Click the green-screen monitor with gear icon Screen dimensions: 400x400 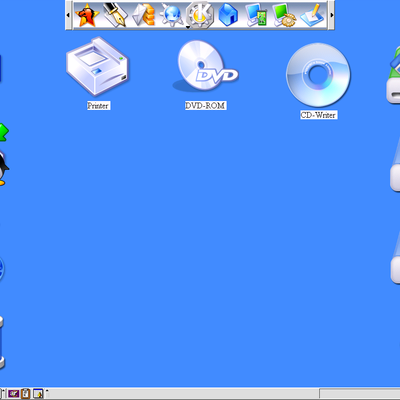[x=284, y=15]
